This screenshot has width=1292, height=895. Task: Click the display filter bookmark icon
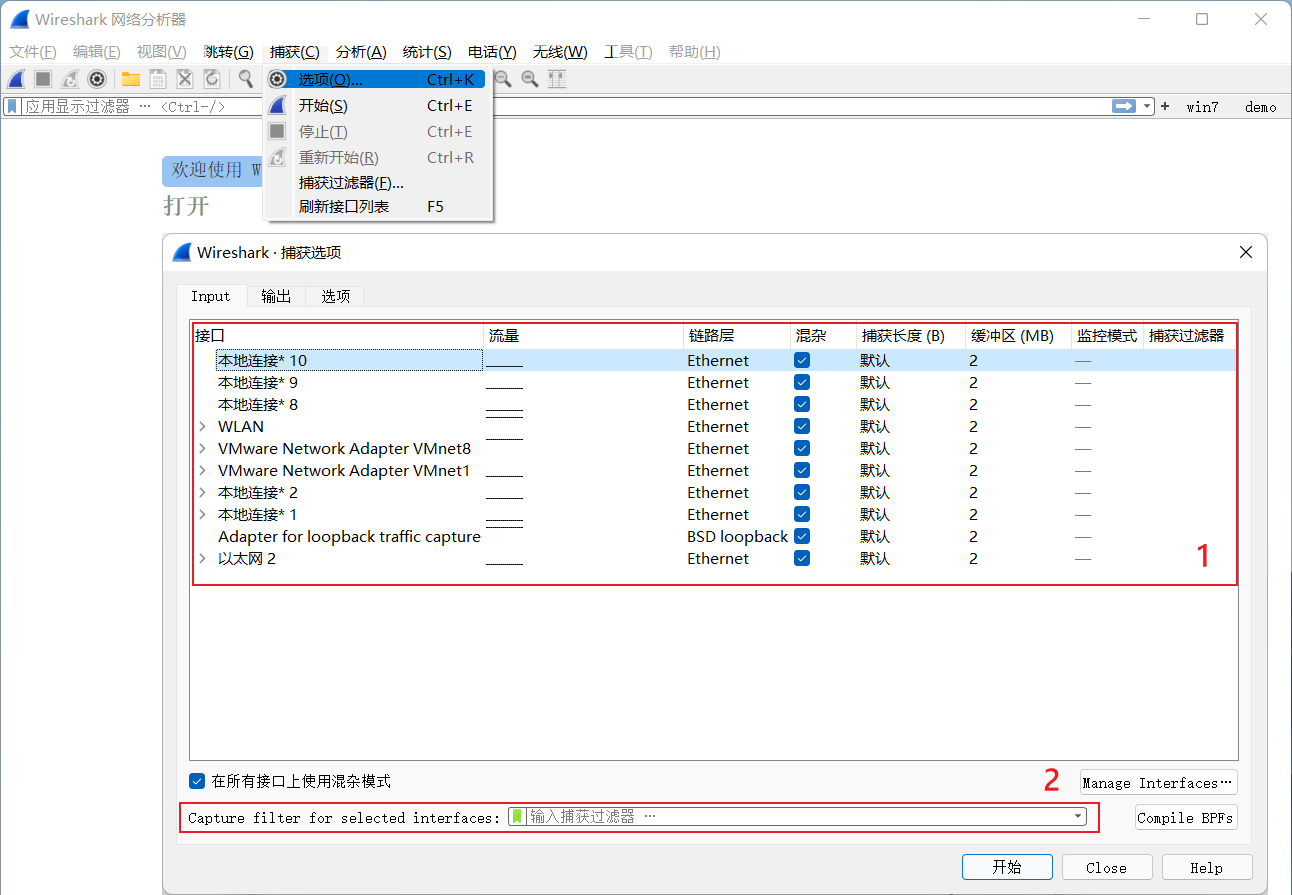13,106
